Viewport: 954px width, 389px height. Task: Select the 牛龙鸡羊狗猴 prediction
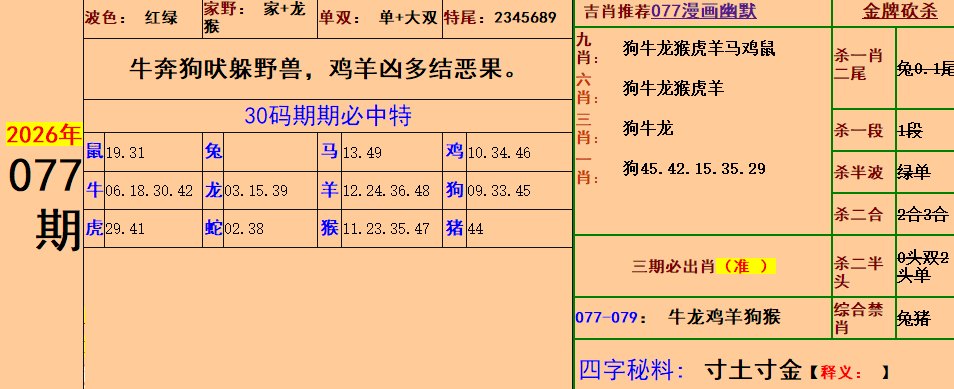[724, 317]
